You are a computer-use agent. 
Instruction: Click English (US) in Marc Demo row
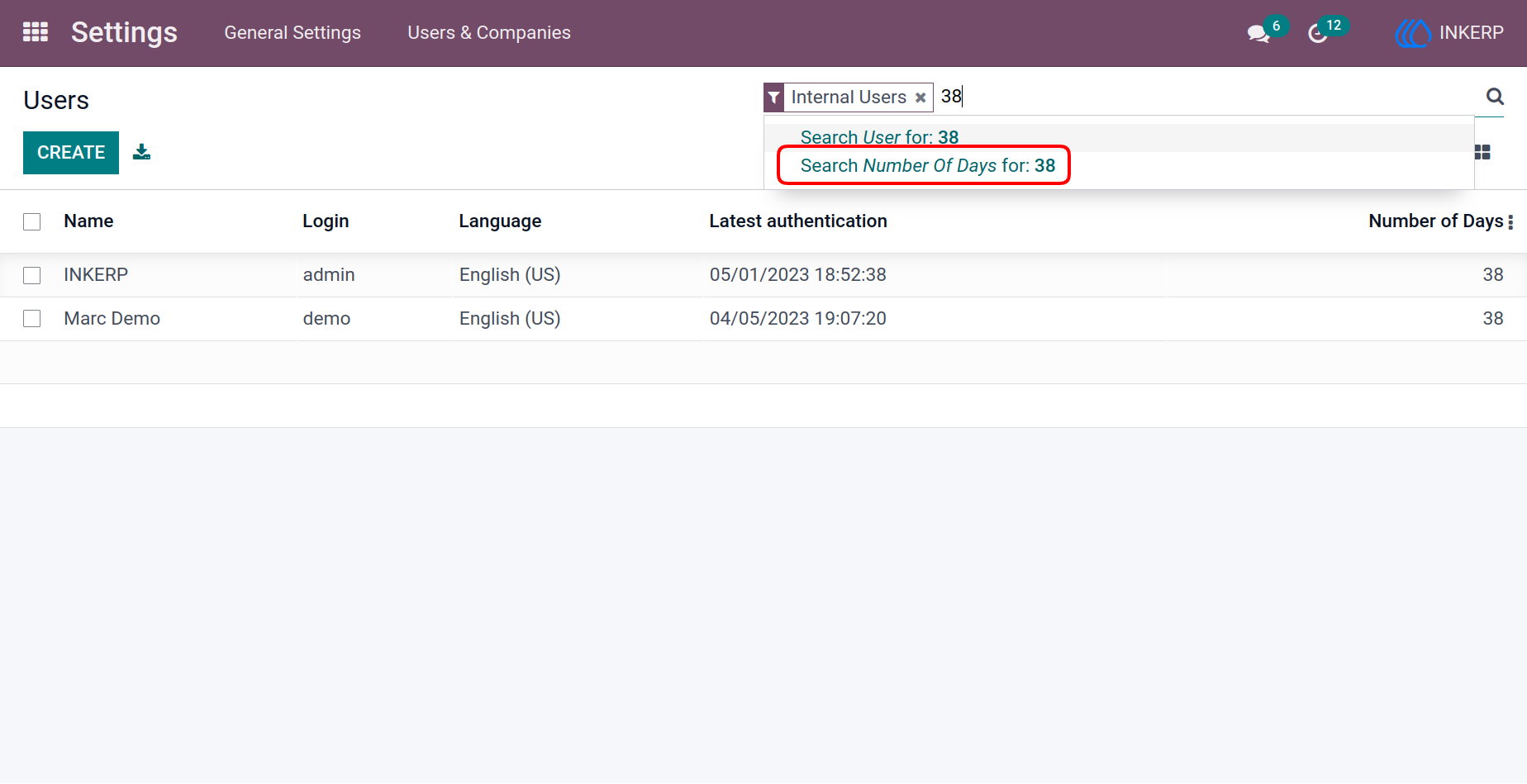[x=510, y=319]
